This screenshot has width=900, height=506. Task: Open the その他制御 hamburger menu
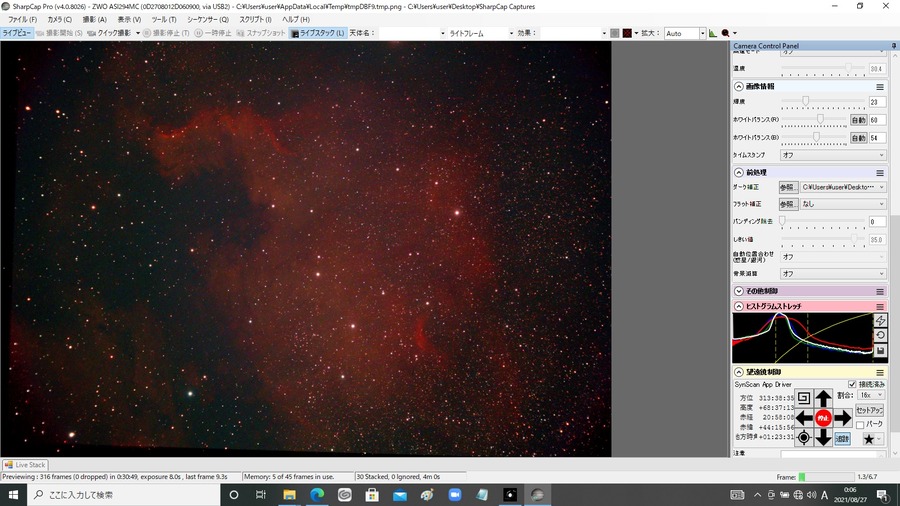pos(880,291)
